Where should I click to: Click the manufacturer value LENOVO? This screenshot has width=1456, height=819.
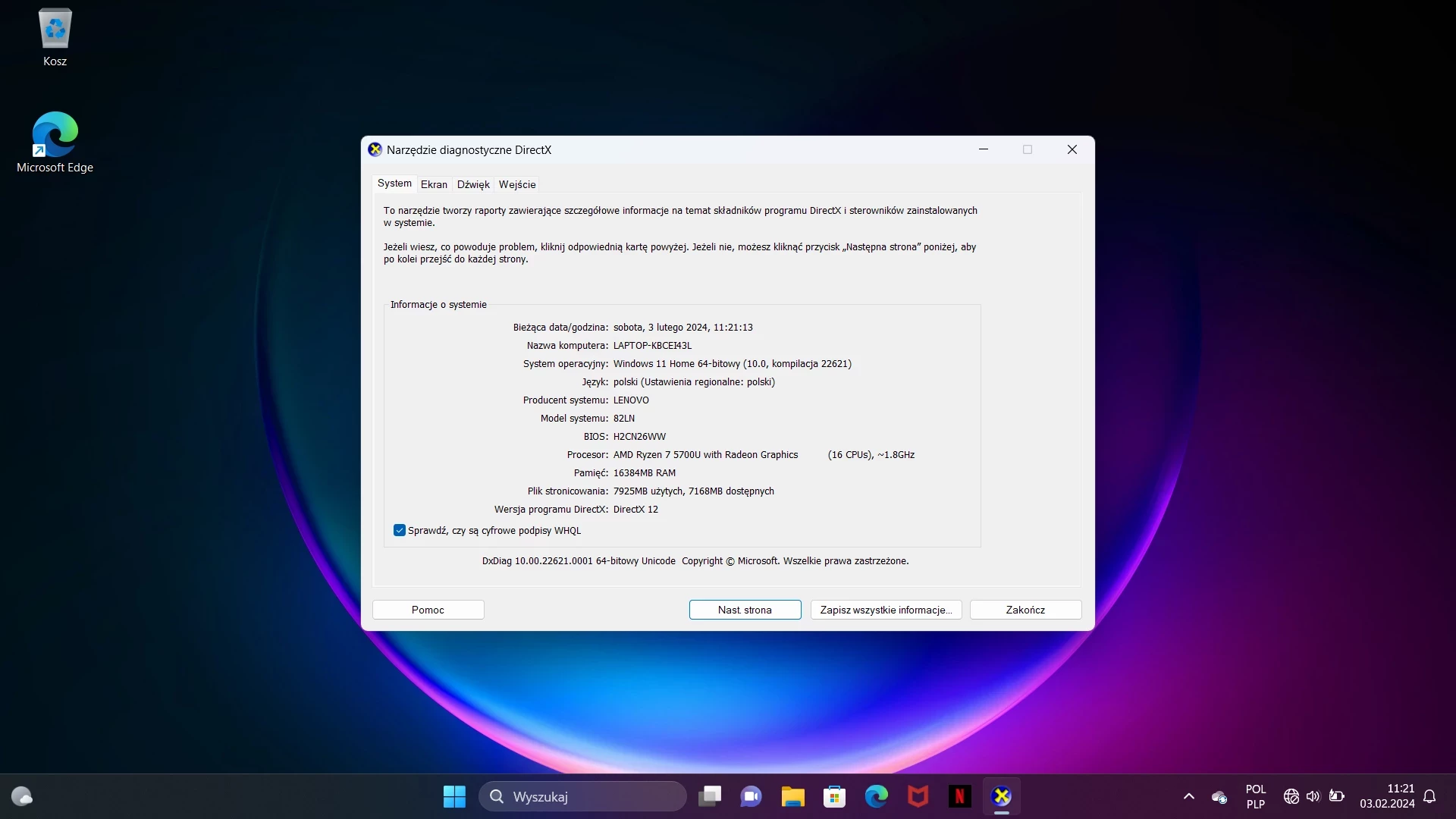click(x=631, y=400)
